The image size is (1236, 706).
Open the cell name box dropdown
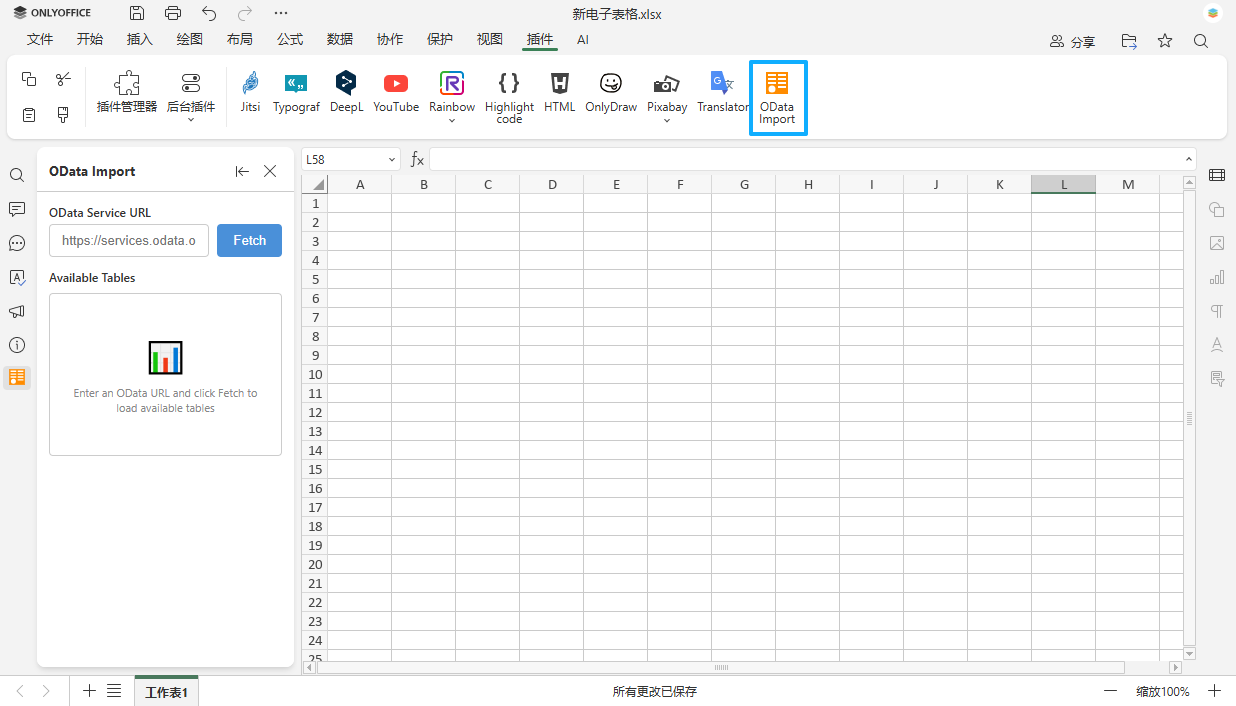pyautogui.click(x=391, y=158)
